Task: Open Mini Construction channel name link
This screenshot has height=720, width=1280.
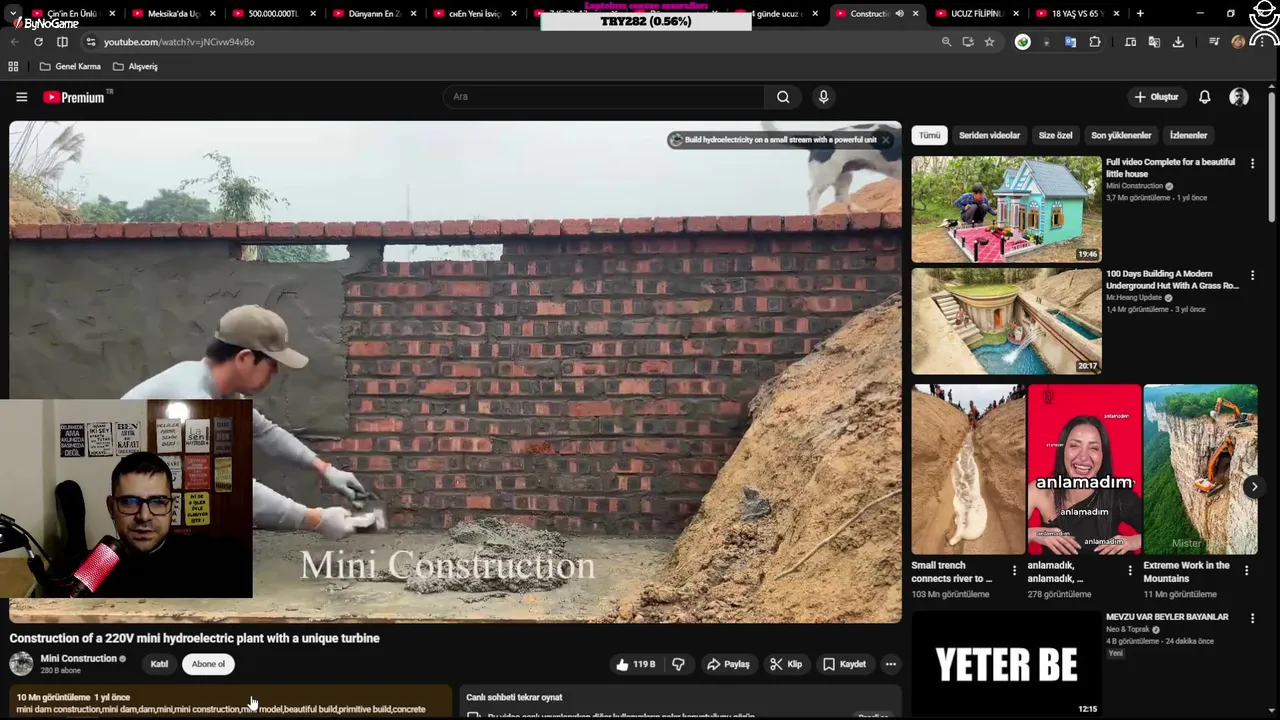Action: click(x=79, y=658)
